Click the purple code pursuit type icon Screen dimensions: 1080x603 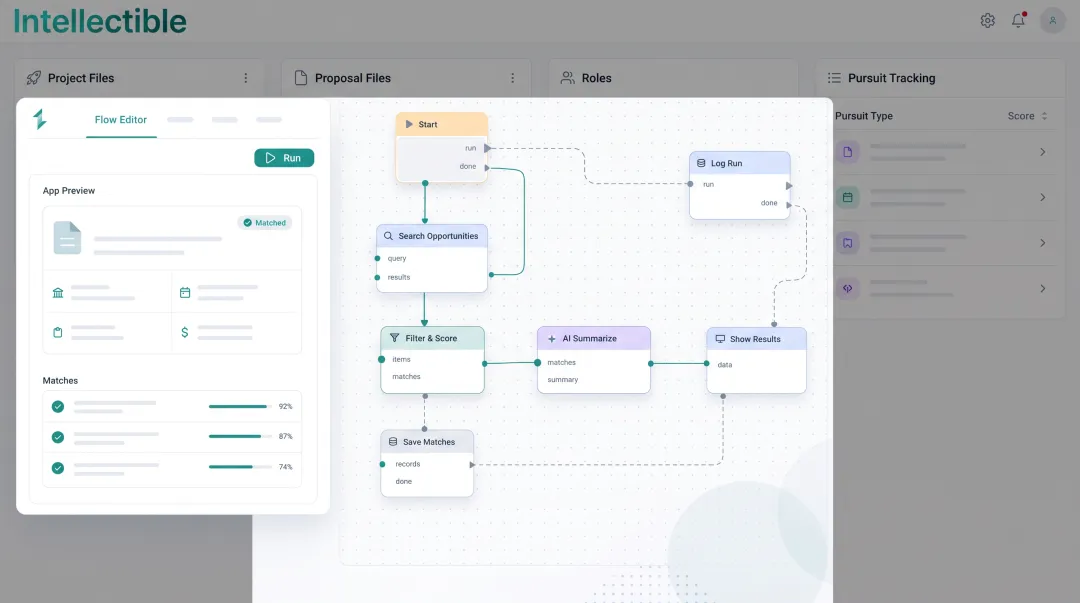pyautogui.click(x=848, y=289)
